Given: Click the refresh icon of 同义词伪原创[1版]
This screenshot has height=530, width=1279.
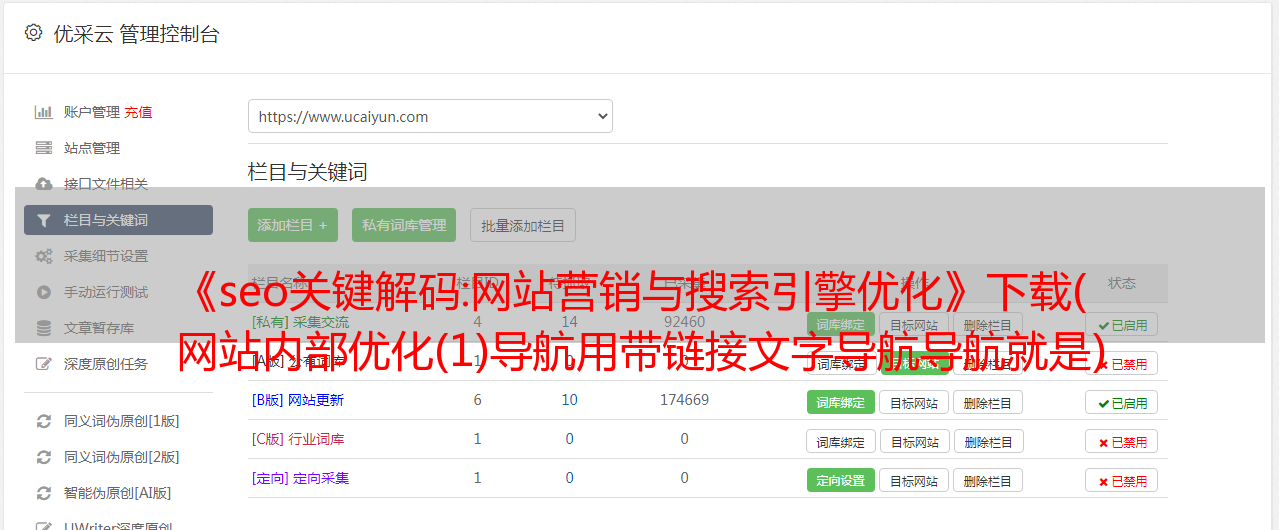Looking at the screenshot, I should (x=43, y=421).
